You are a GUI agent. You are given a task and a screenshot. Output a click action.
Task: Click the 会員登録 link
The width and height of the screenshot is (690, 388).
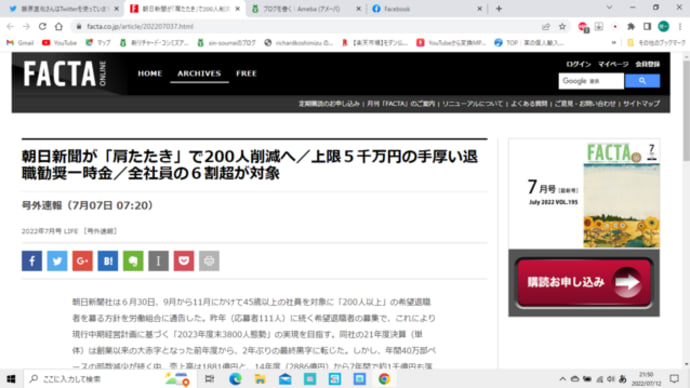click(x=647, y=64)
